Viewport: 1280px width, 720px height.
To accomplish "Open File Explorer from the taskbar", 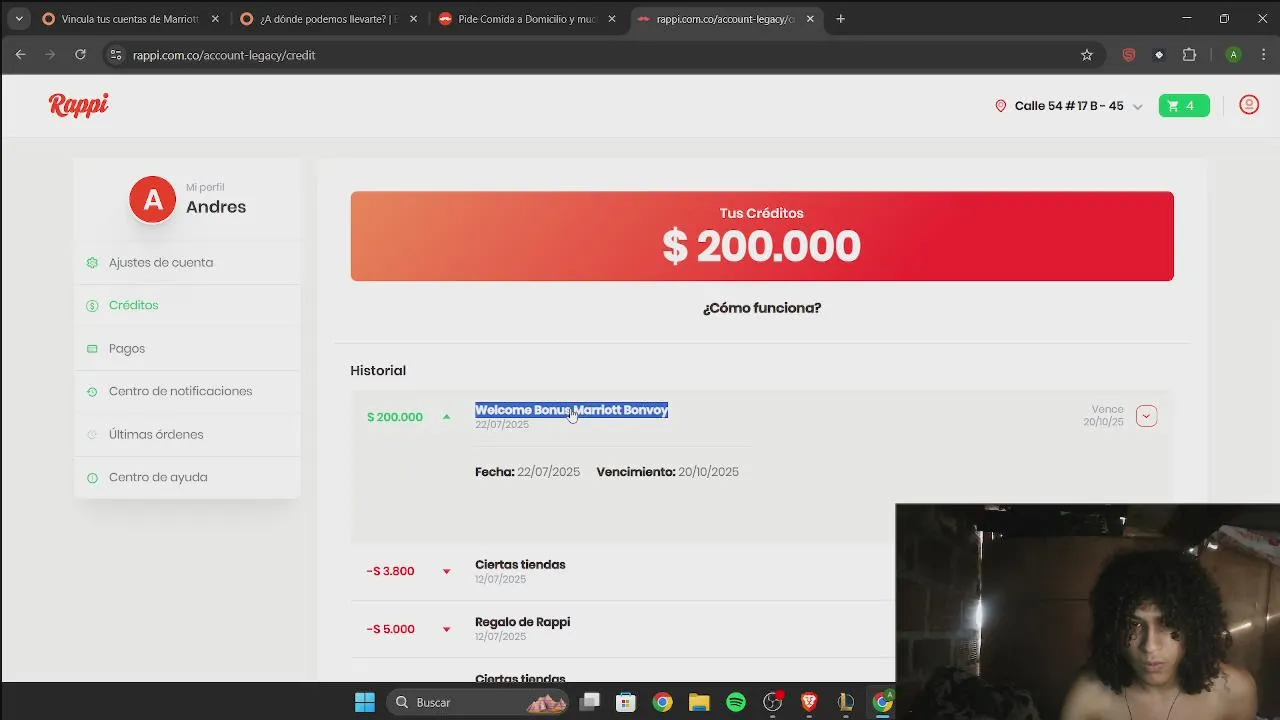I will point(699,702).
